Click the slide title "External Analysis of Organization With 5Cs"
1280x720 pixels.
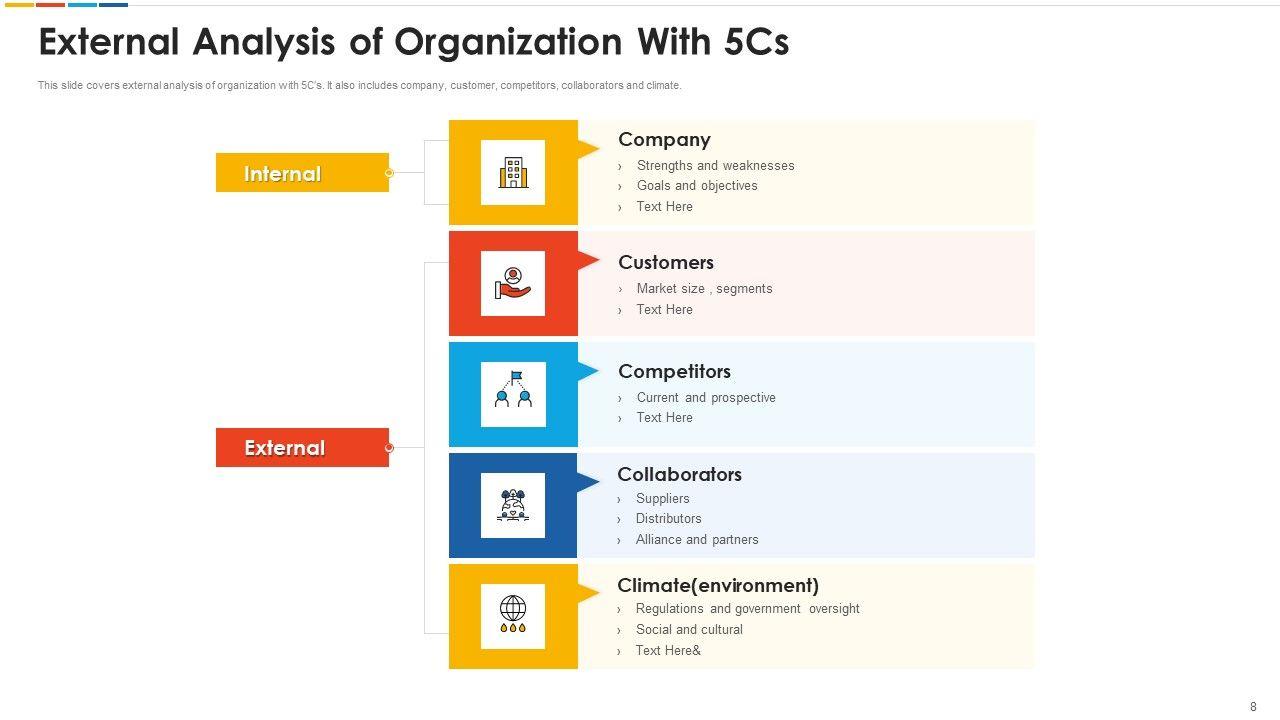pos(413,43)
